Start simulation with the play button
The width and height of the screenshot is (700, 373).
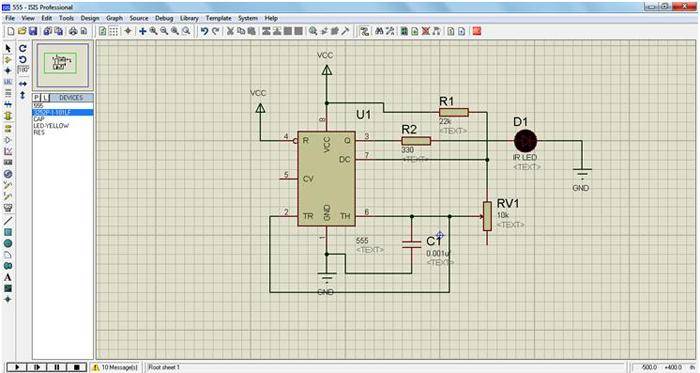click(17, 367)
